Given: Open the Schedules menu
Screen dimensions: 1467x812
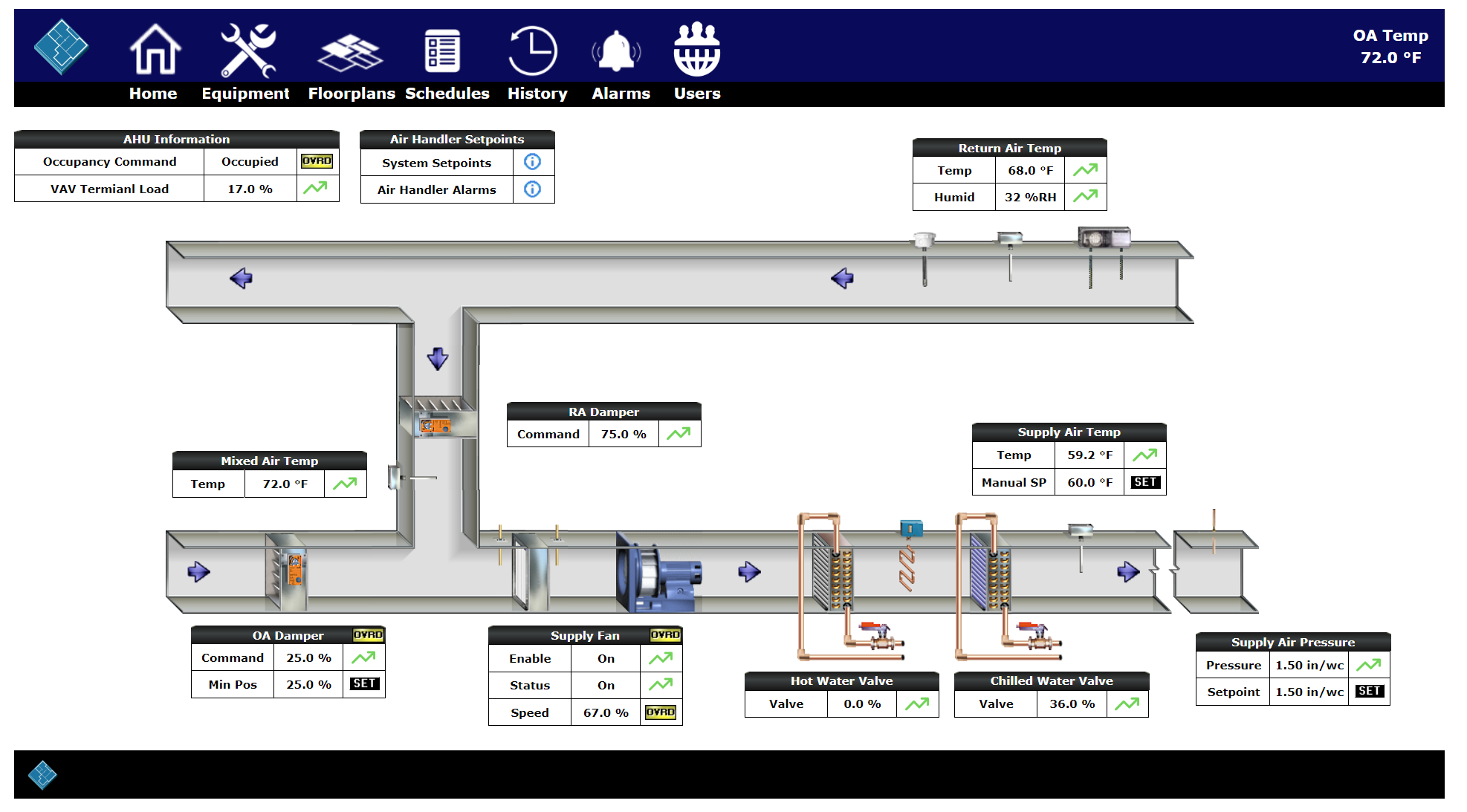Looking at the screenshot, I should pos(447,94).
